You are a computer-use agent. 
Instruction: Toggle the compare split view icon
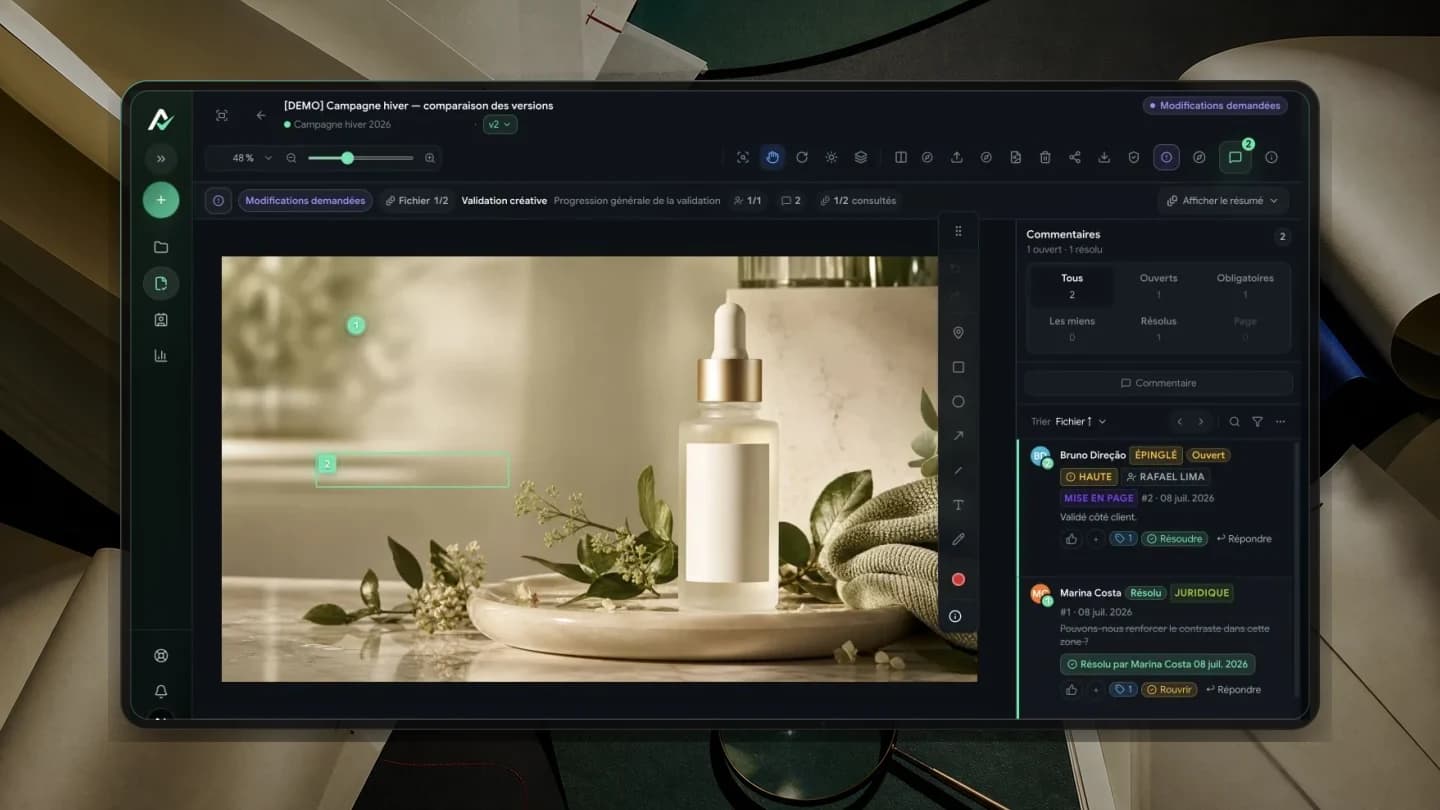click(x=901, y=157)
